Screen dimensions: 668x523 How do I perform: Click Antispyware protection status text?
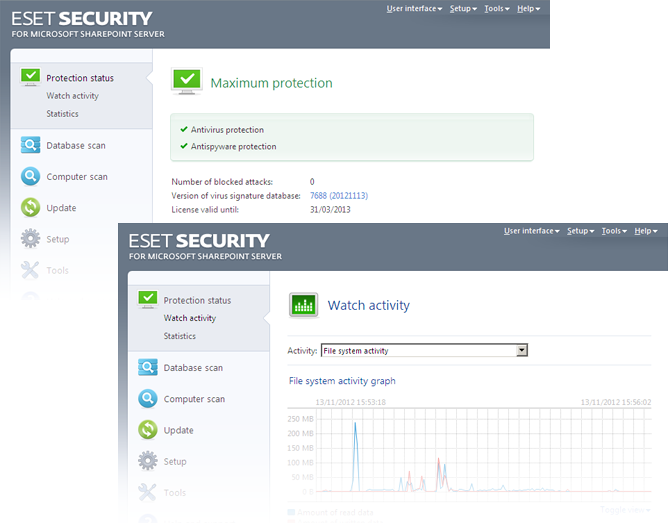[x=233, y=146]
